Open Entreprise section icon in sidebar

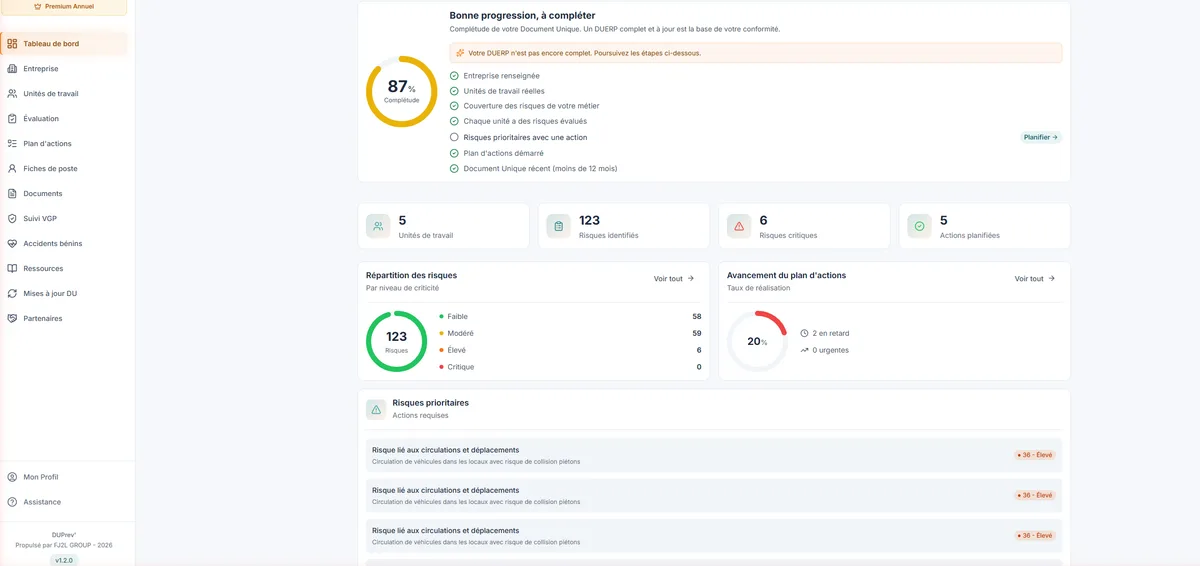pos(12,69)
